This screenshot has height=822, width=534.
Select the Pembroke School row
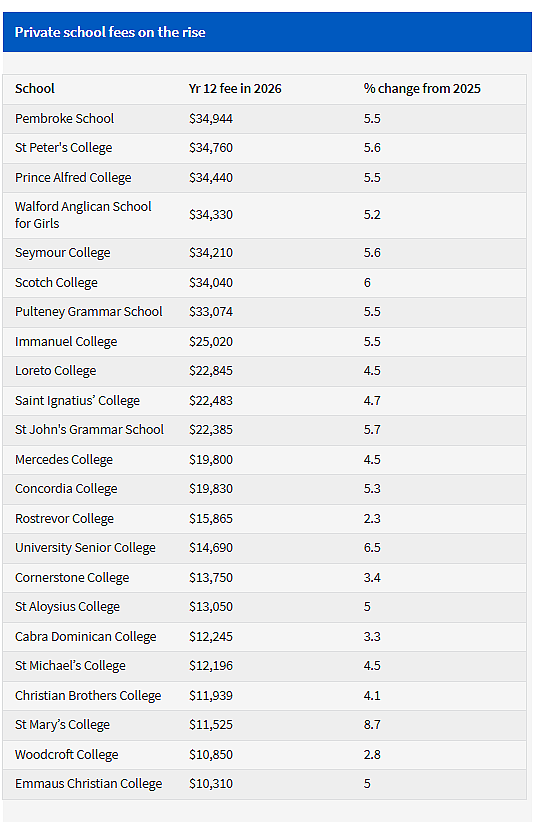tap(265, 118)
